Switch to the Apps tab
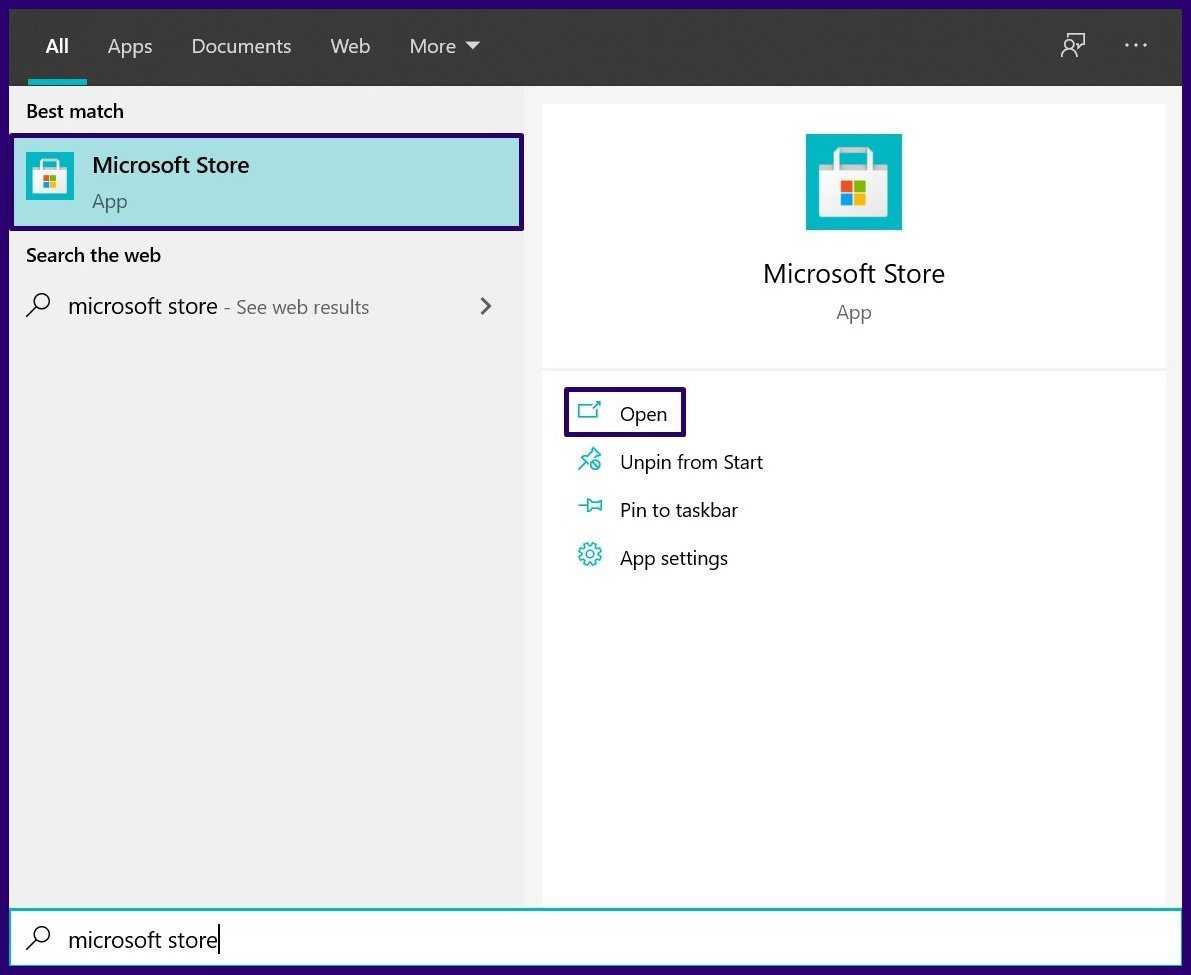This screenshot has height=975, width=1191. tap(130, 46)
